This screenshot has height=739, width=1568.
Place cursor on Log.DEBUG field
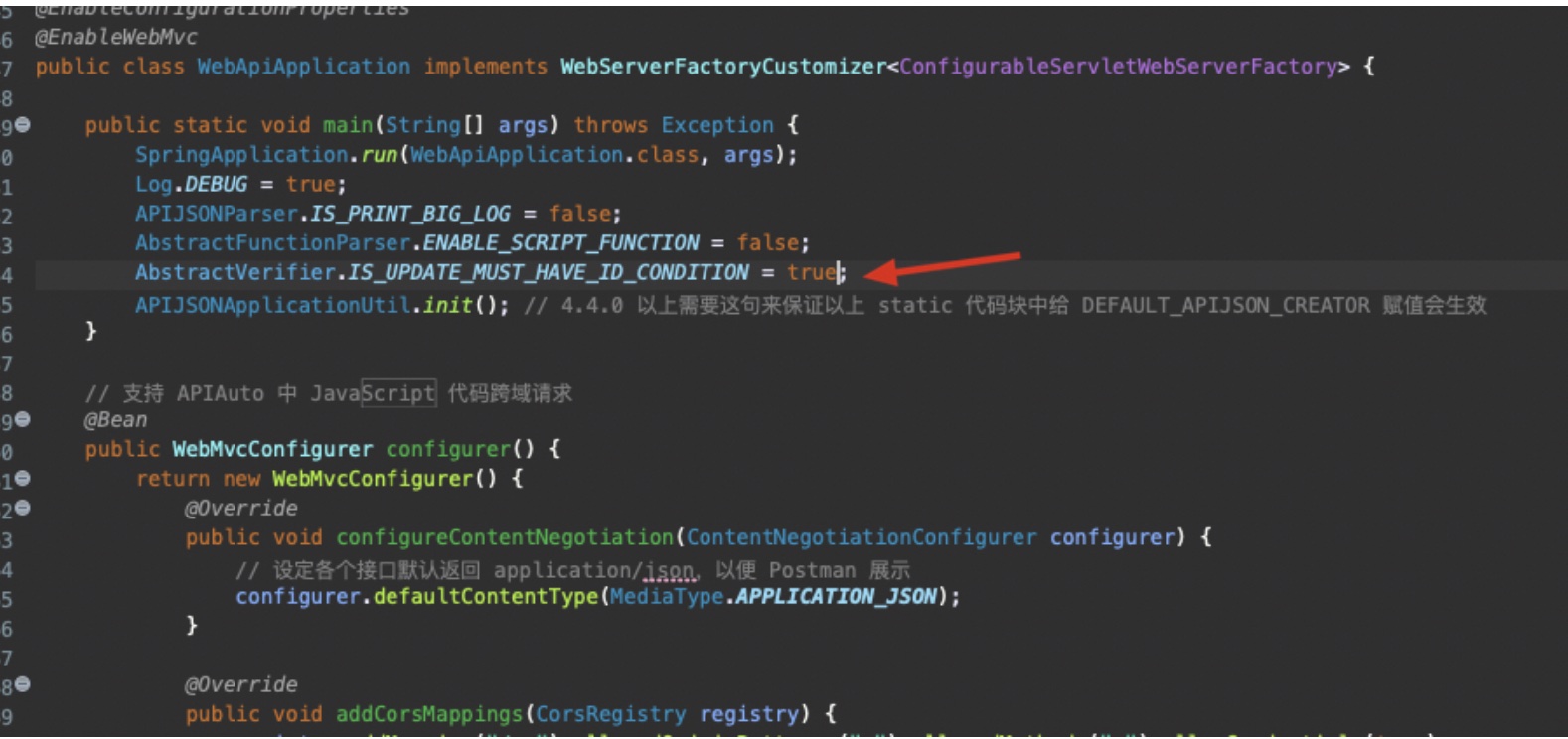(x=216, y=185)
